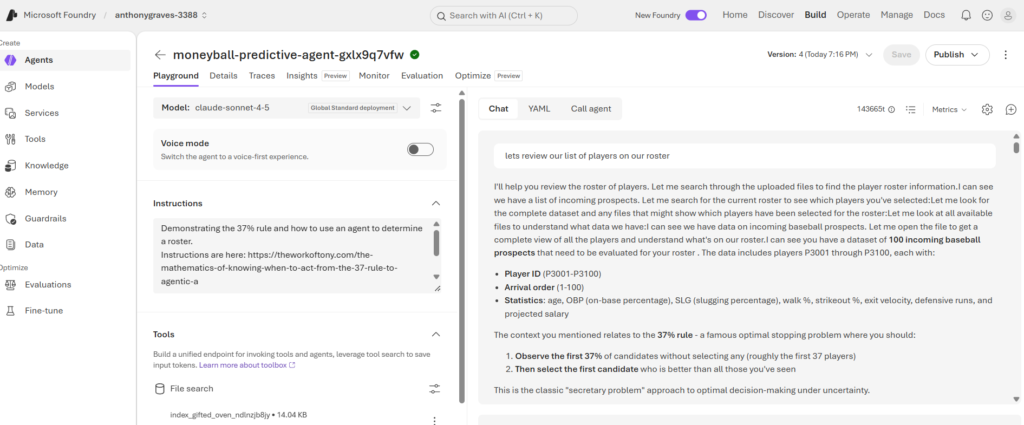Start a new chat with plus bubble icon
The width and height of the screenshot is (1024, 425).
point(1011,110)
